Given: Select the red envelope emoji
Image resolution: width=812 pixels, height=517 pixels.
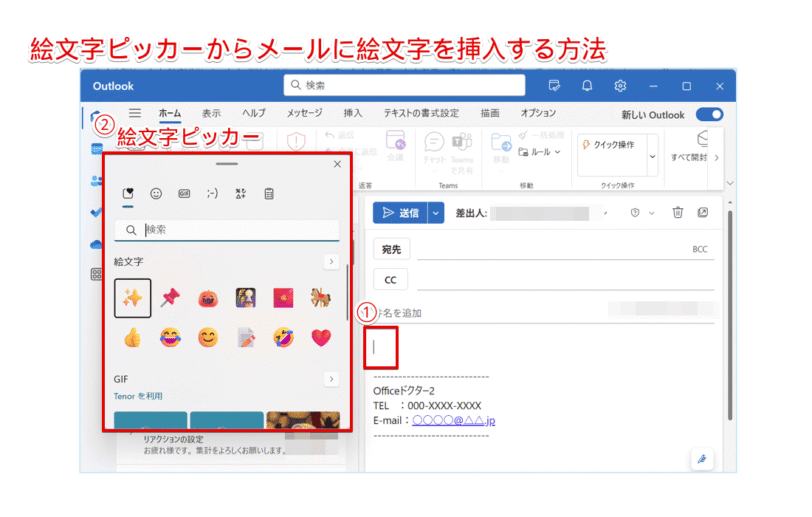Looking at the screenshot, I should pyautogui.click(x=283, y=298).
